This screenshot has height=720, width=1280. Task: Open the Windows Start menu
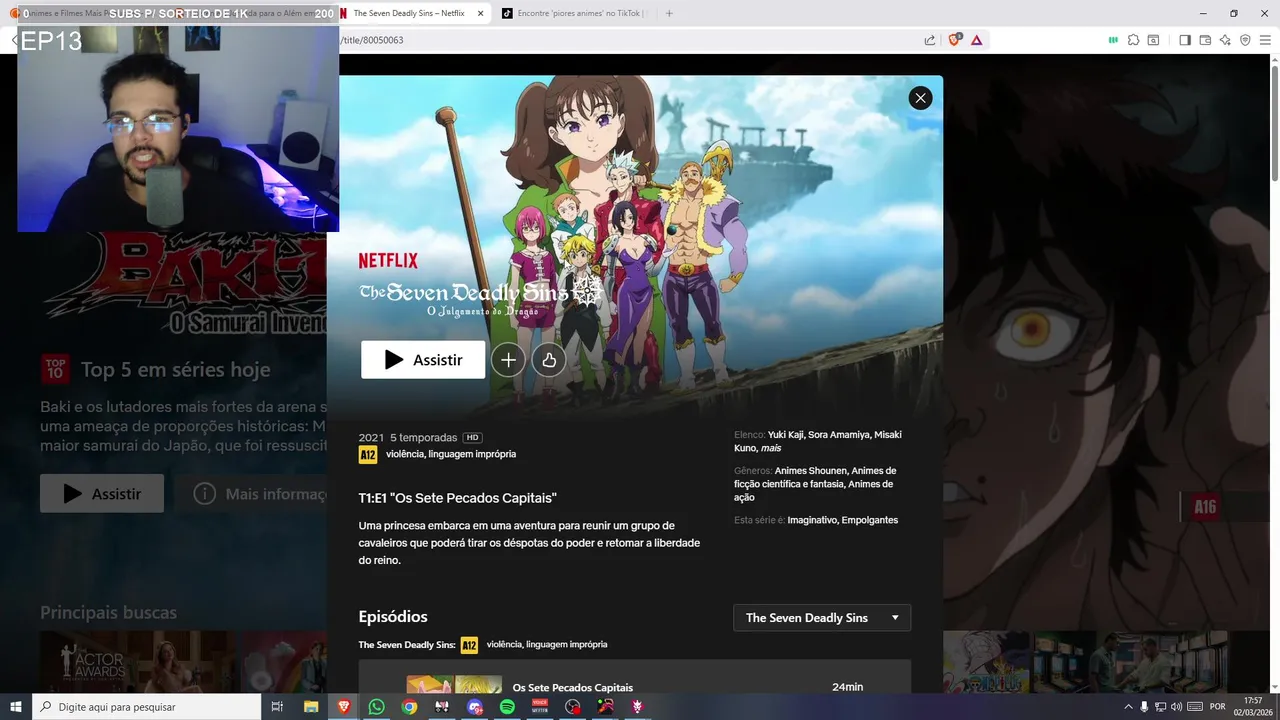click(15, 706)
